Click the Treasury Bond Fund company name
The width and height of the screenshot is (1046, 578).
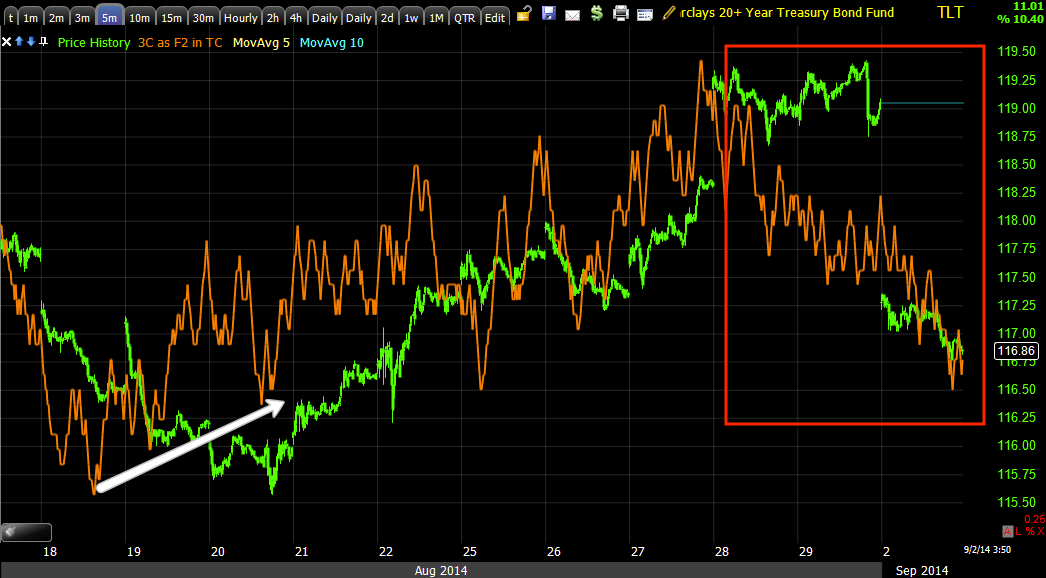tap(786, 13)
